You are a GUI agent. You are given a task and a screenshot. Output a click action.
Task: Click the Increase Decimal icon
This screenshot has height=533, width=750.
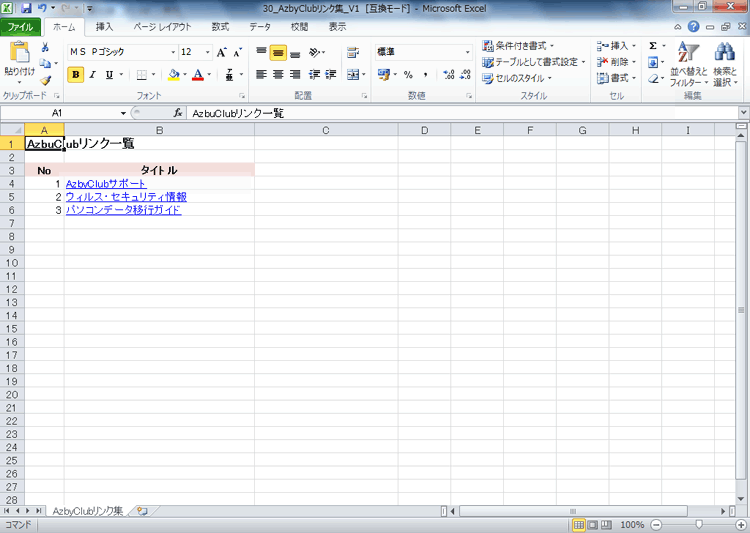click(449, 75)
